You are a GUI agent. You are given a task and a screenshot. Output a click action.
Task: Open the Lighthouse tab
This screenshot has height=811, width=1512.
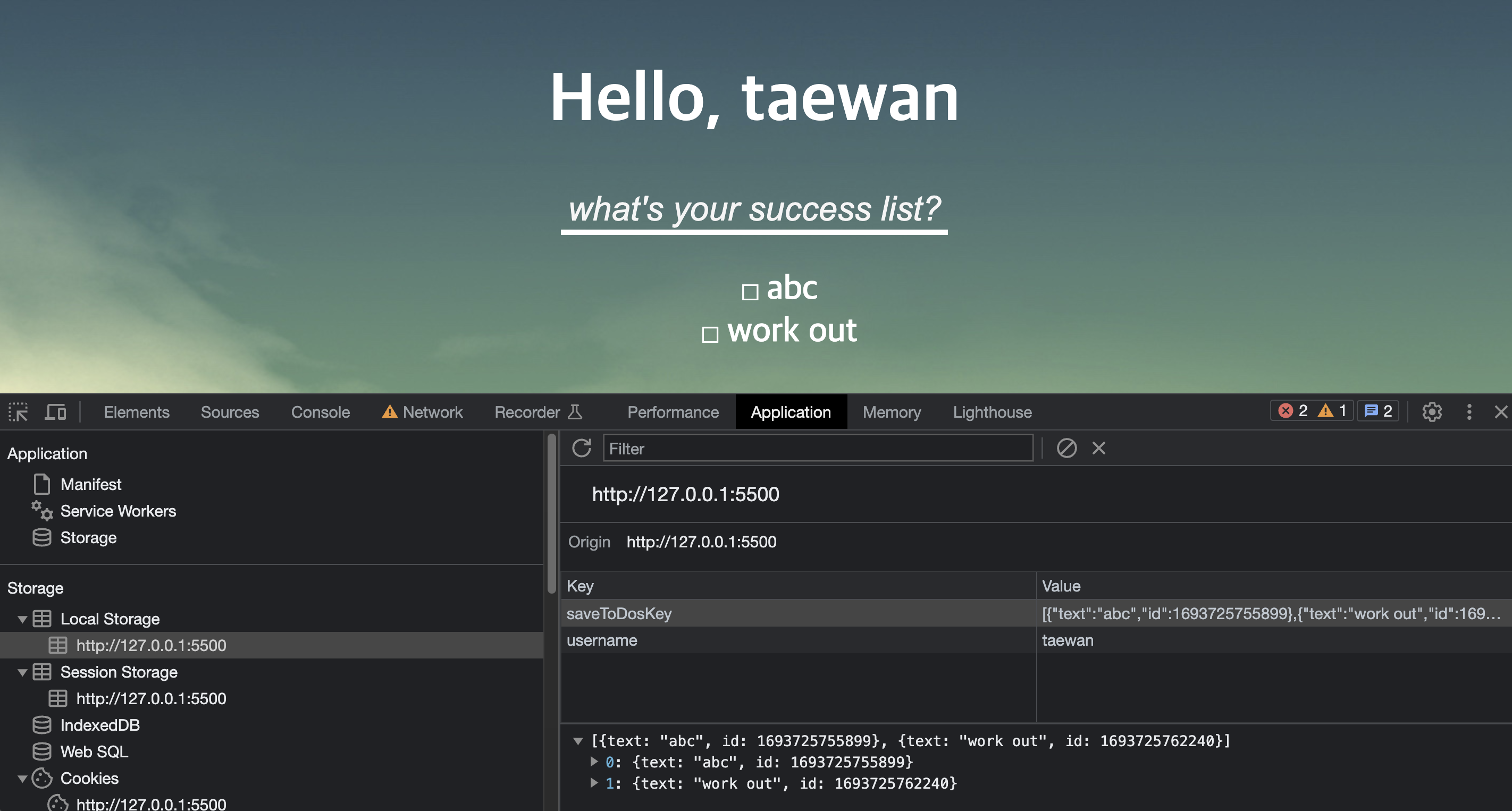(x=992, y=412)
